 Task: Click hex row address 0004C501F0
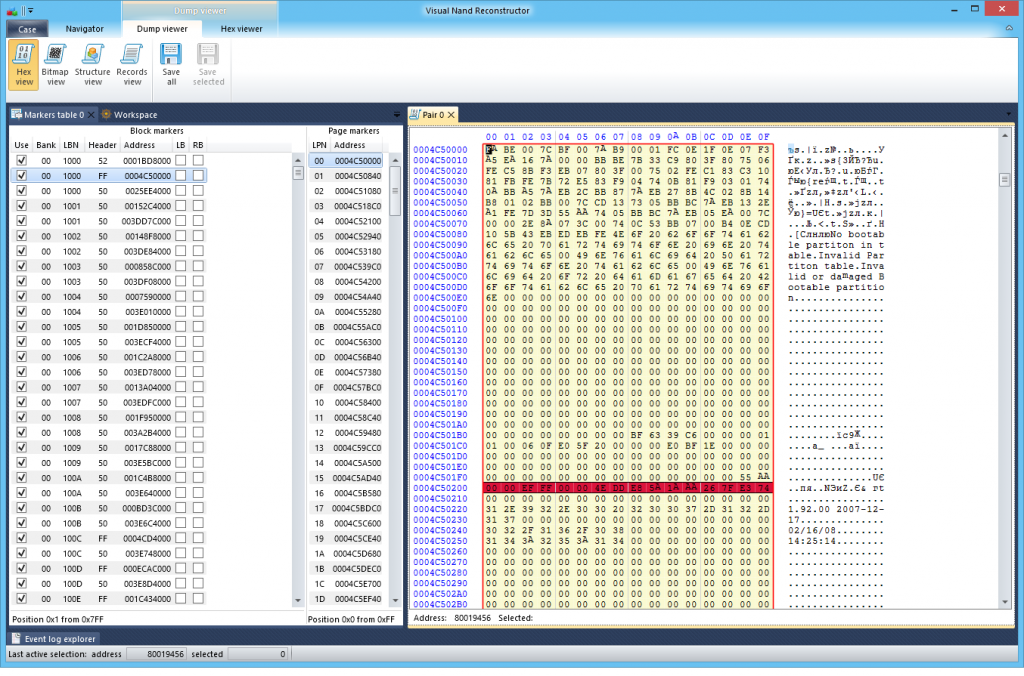[440, 477]
